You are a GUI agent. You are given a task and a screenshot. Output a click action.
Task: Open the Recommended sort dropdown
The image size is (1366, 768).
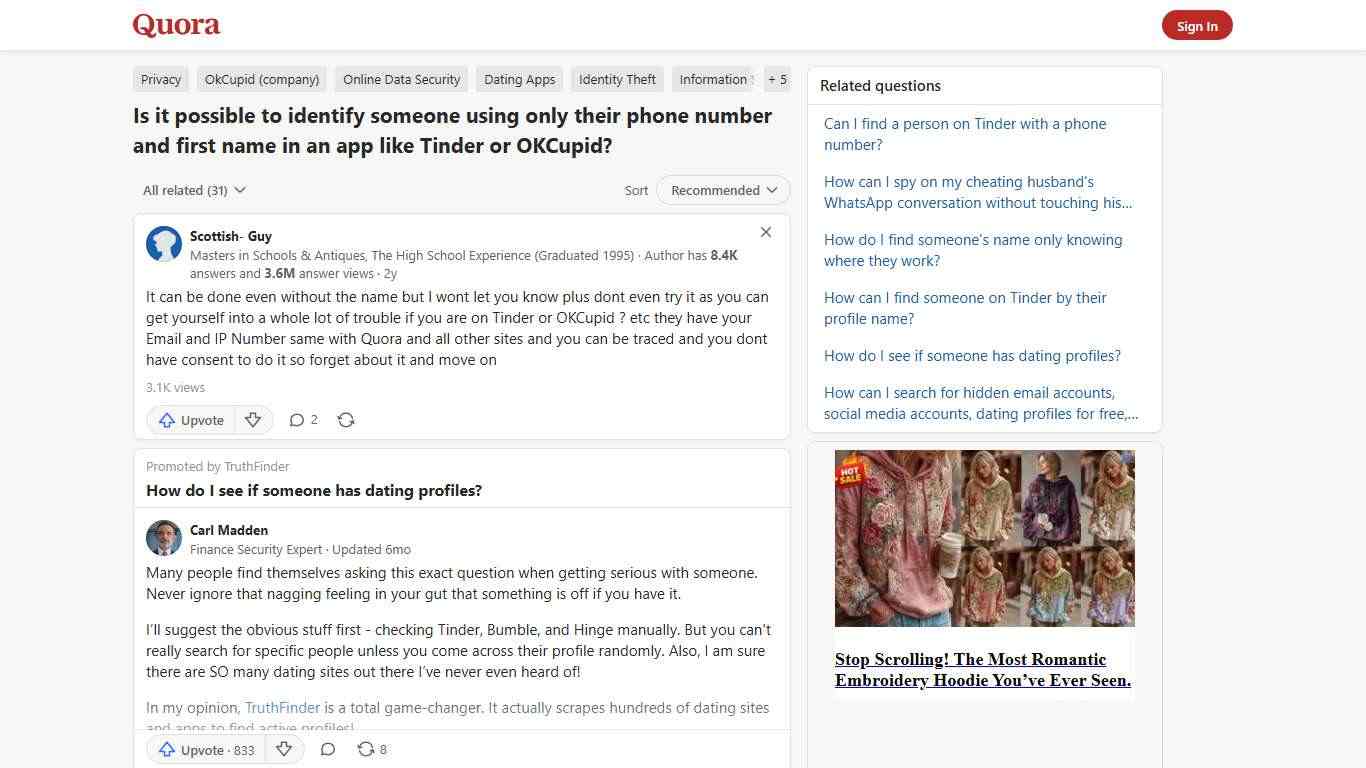coord(722,190)
